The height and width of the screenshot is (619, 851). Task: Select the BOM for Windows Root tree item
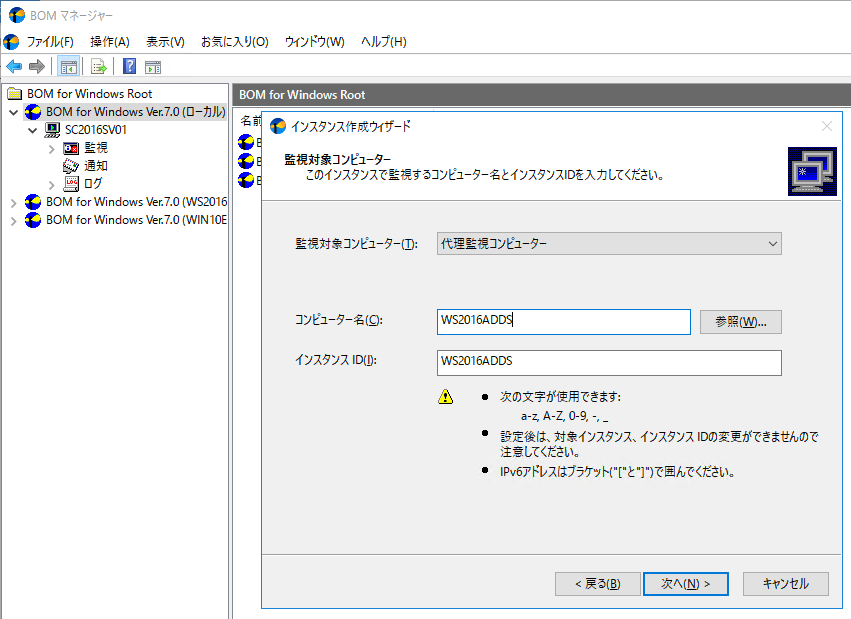click(x=90, y=94)
